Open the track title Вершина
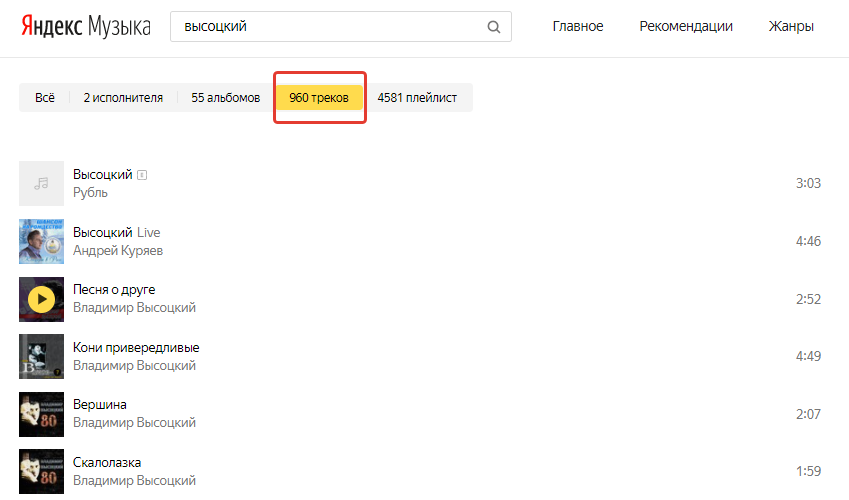Viewport: 849px width, 500px height. [100, 405]
